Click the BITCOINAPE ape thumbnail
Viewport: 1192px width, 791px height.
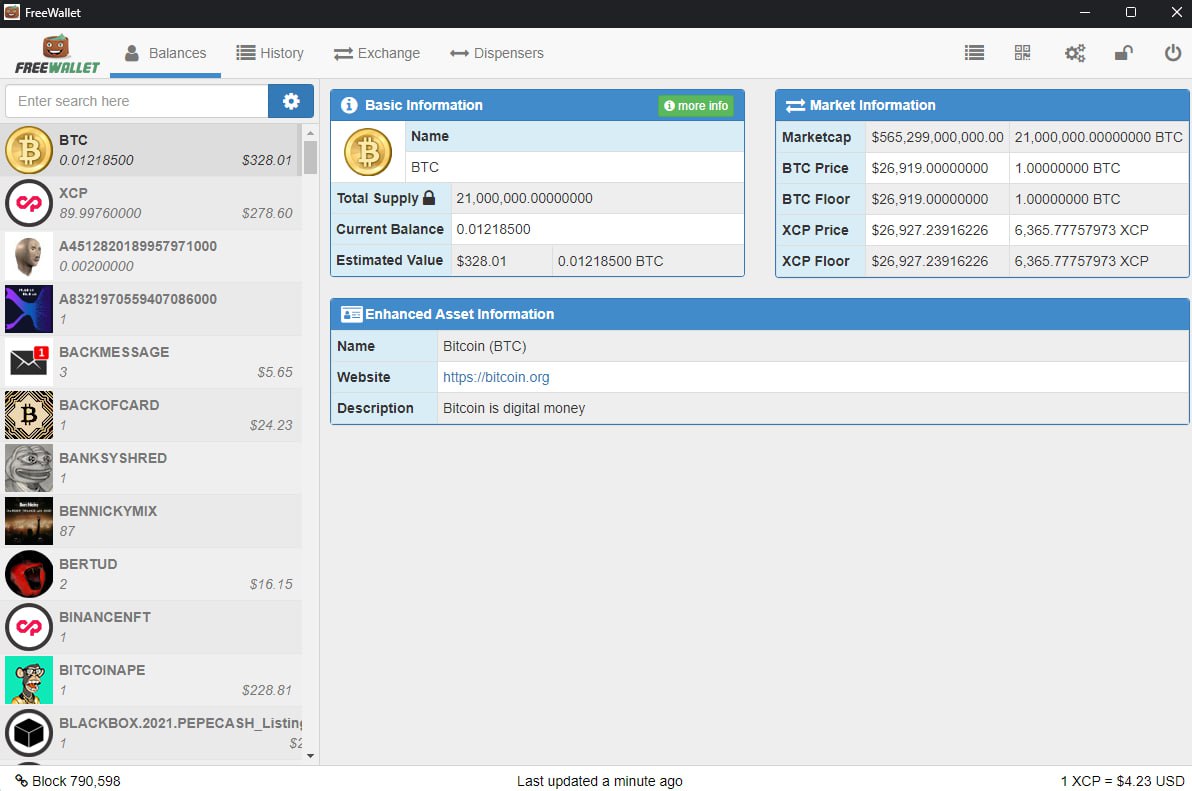pos(29,680)
